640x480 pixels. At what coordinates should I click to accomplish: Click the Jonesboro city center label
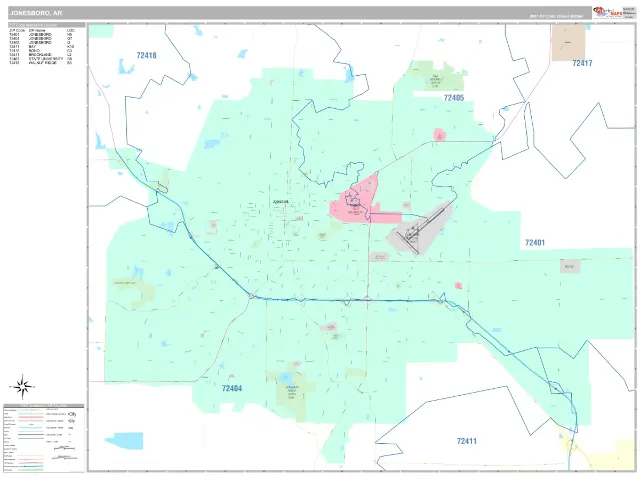click(280, 202)
